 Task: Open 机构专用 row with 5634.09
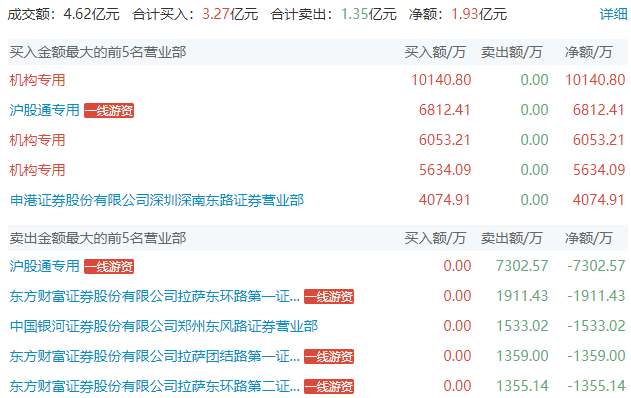[x=37, y=169]
